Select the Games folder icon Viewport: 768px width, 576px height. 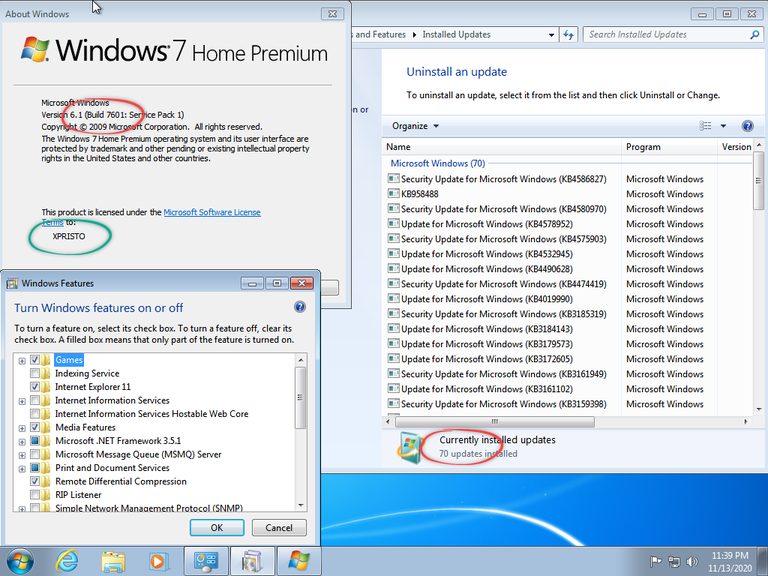tap(47, 360)
